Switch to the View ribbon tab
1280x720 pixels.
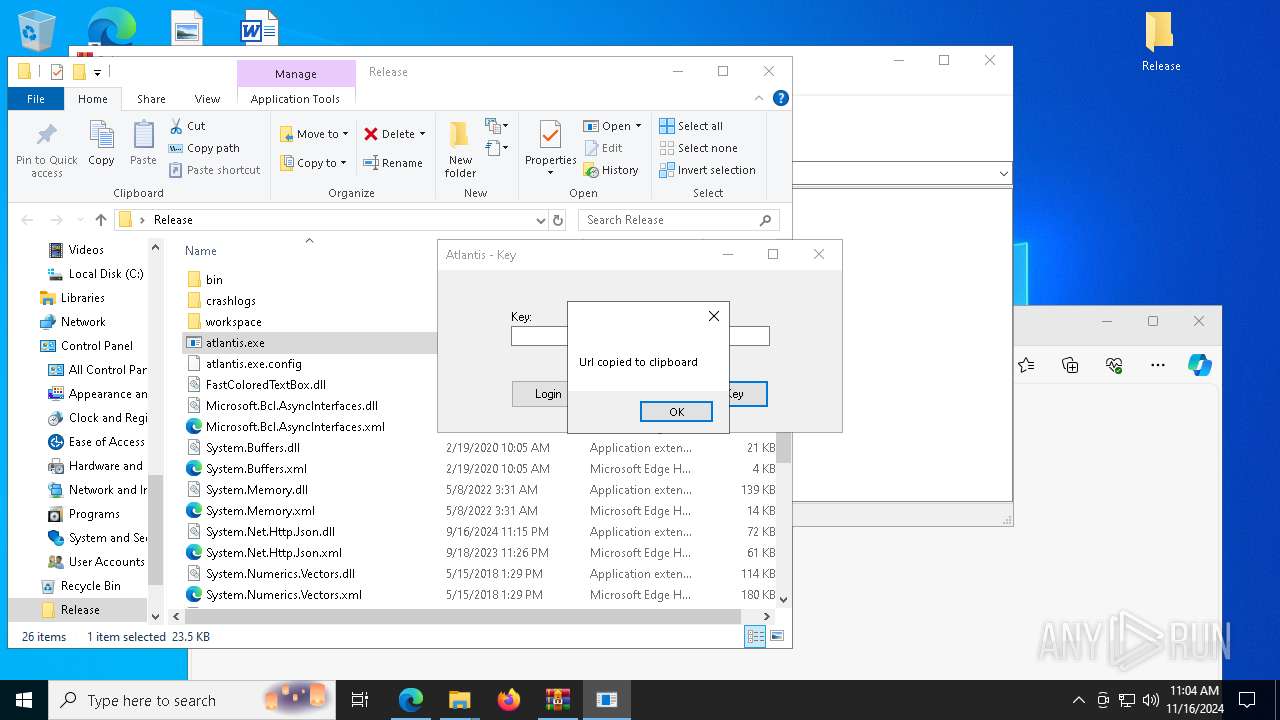(x=207, y=99)
